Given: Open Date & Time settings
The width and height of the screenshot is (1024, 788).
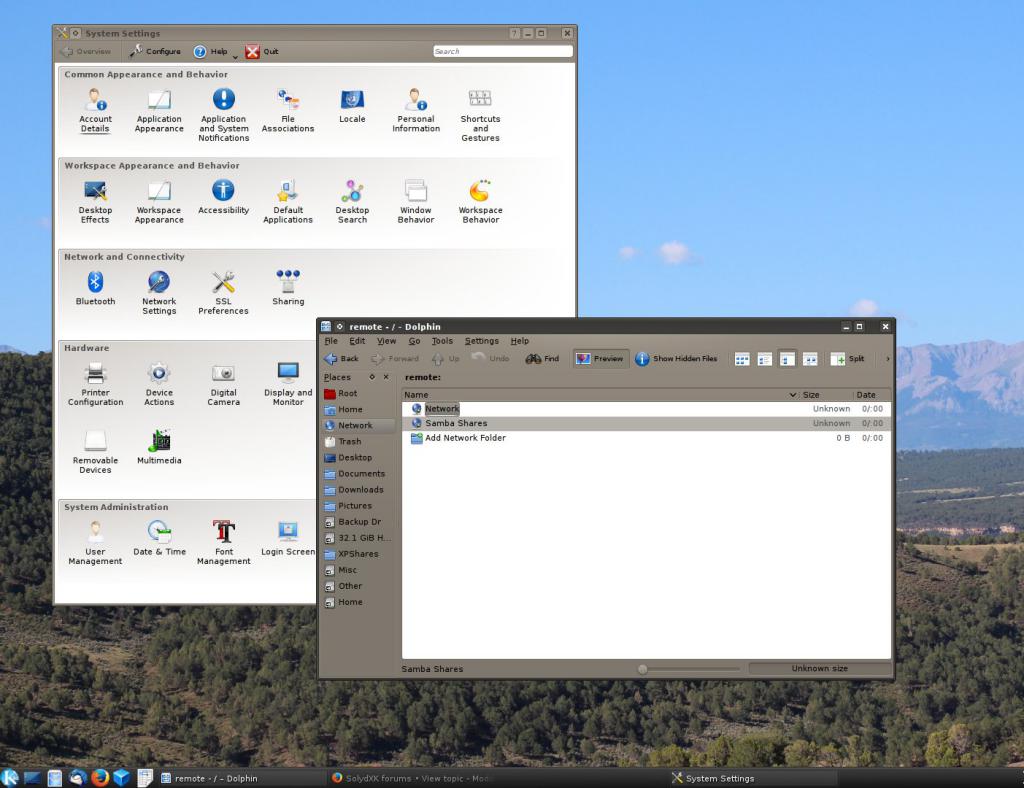Looking at the screenshot, I should pos(159,538).
